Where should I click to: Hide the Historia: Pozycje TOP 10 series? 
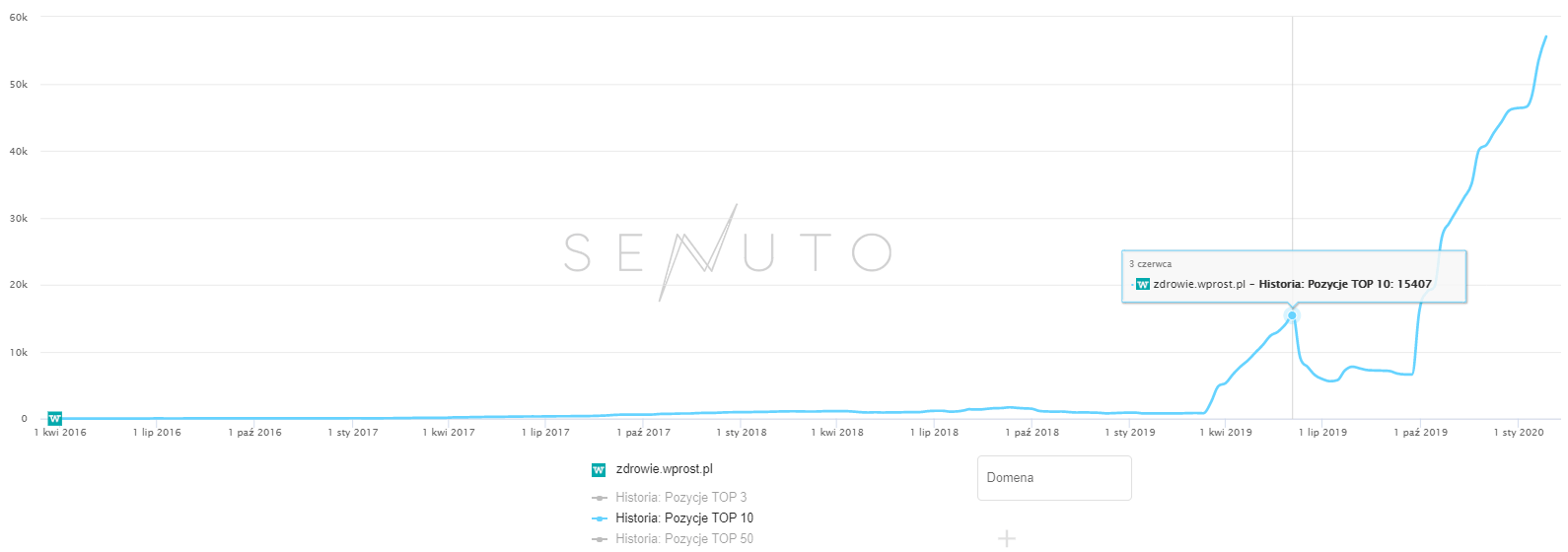[683, 518]
